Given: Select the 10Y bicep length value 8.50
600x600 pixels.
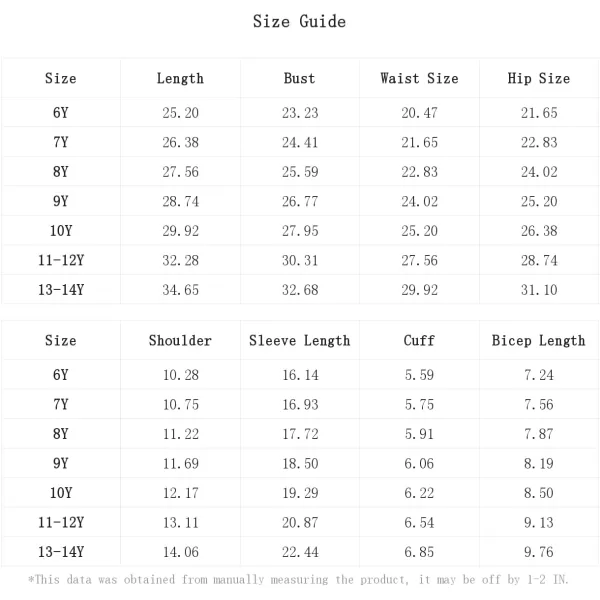Looking at the screenshot, I should coord(539,493).
